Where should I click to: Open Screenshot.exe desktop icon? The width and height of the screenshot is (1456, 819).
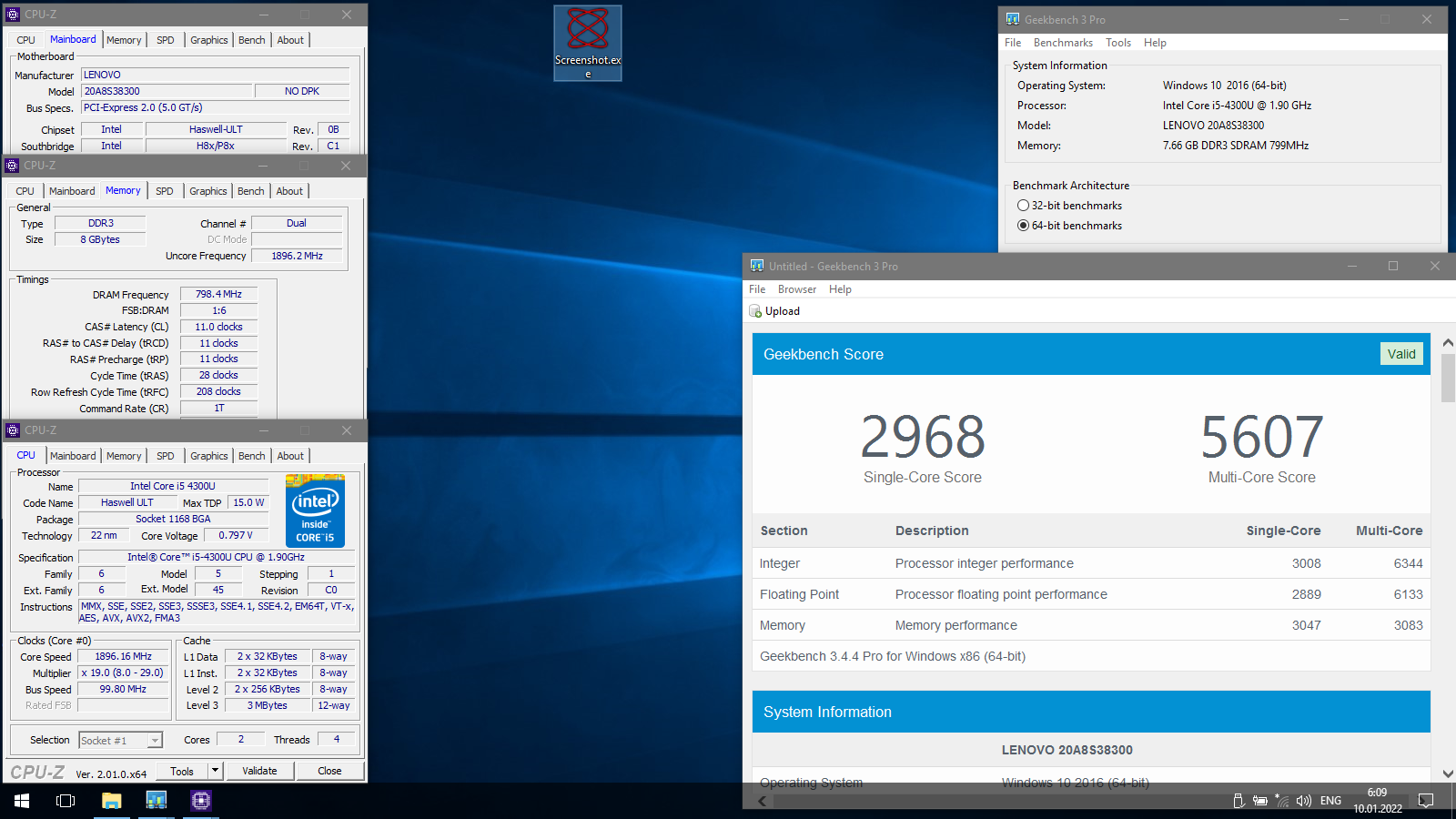tap(588, 43)
